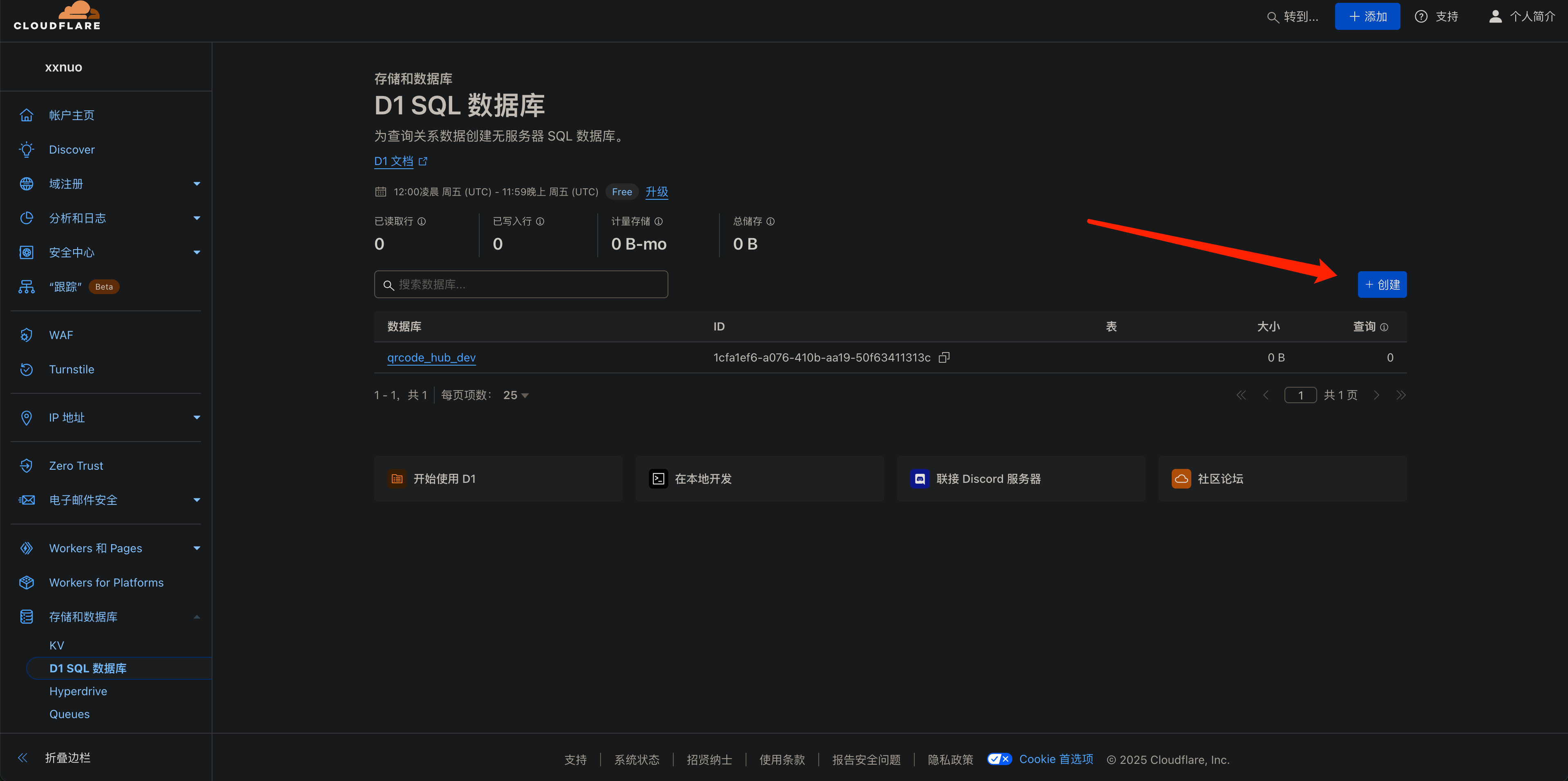Screen dimensions: 1568x781
Task: Click the 升级 upgrade link
Action: coord(656,192)
